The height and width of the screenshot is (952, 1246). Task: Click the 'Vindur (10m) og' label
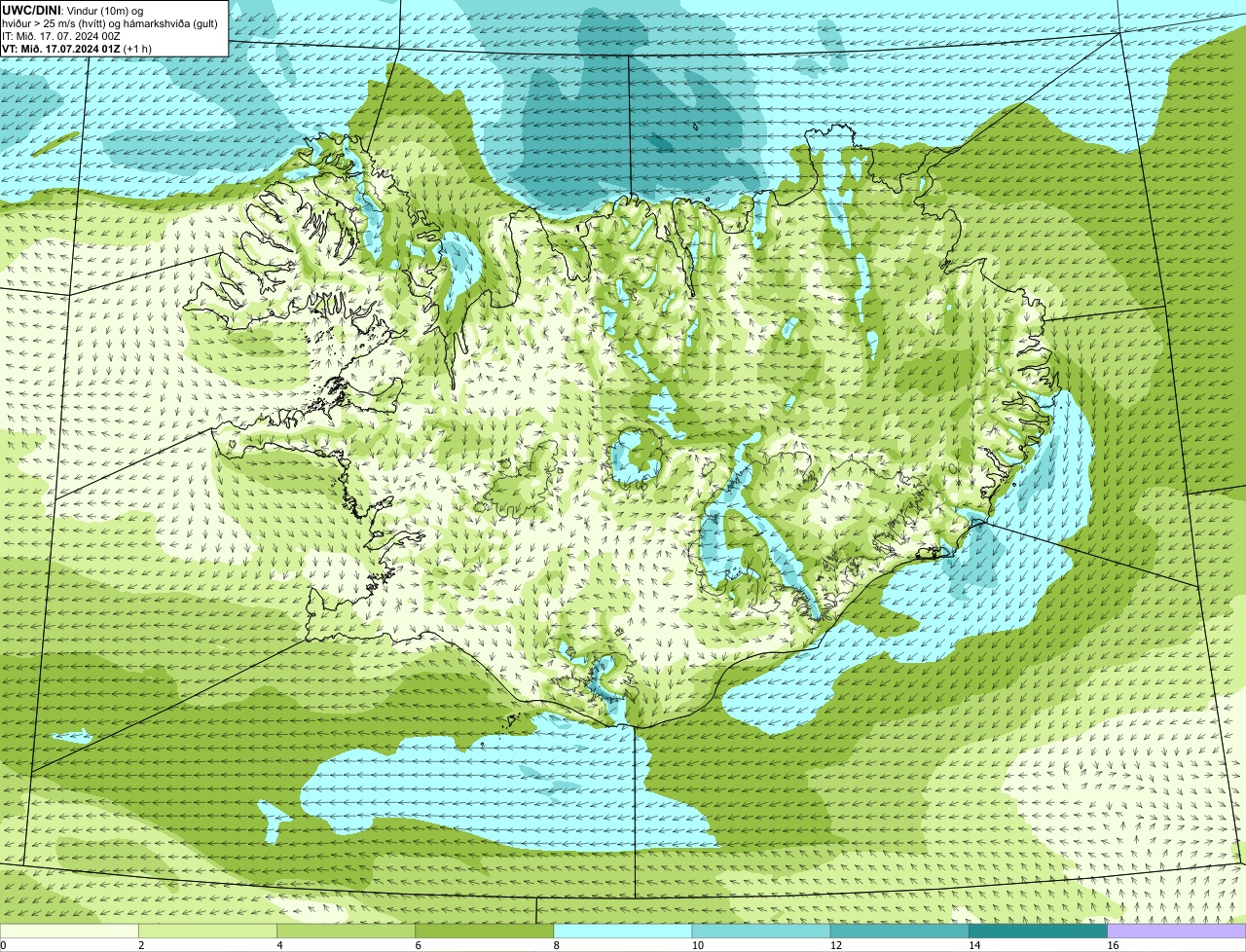point(103,11)
